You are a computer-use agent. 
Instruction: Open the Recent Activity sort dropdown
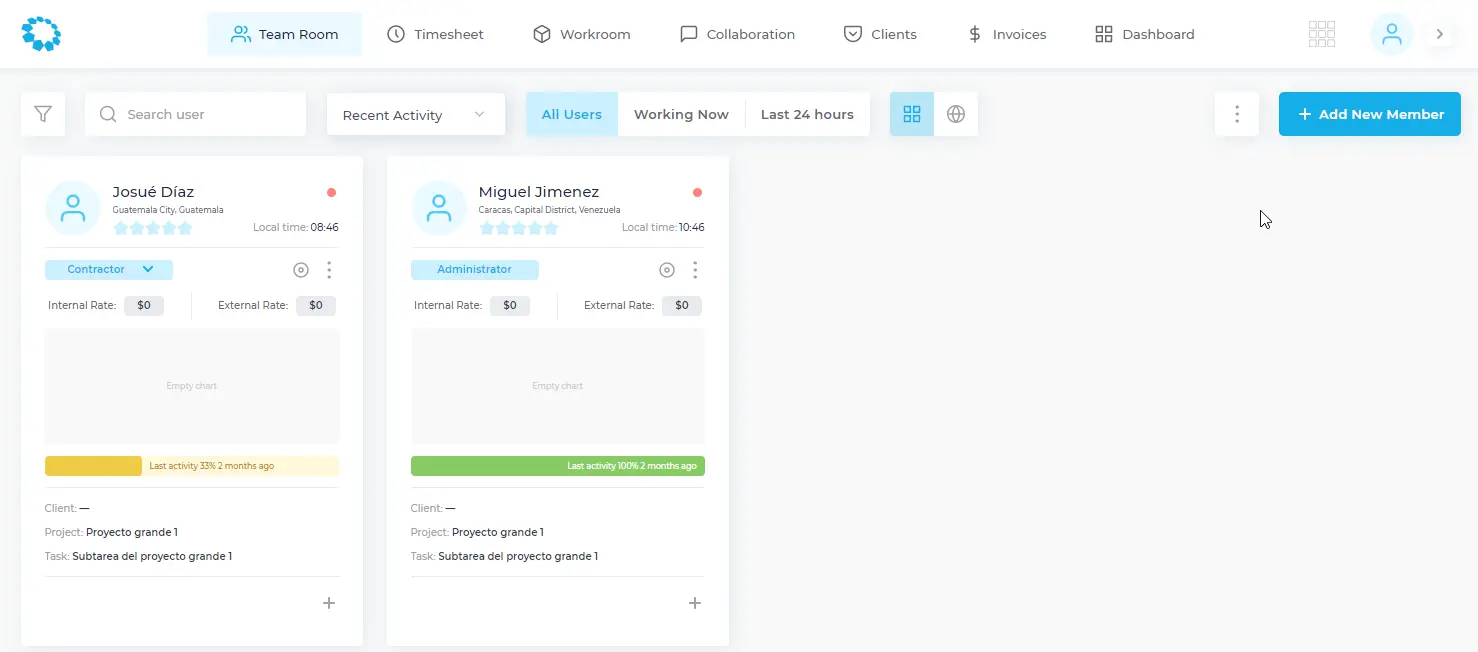click(415, 115)
